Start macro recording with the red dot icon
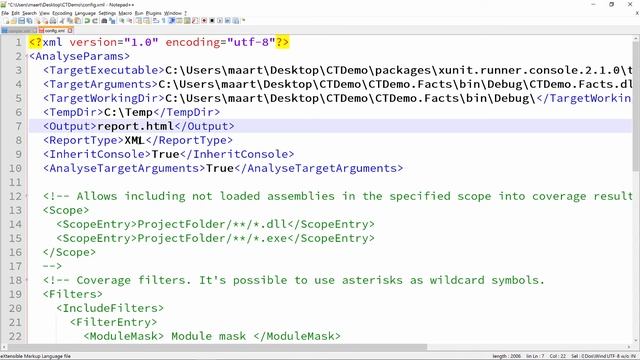Image resolution: width=640 pixels, height=360 pixels. [x=204, y=20]
